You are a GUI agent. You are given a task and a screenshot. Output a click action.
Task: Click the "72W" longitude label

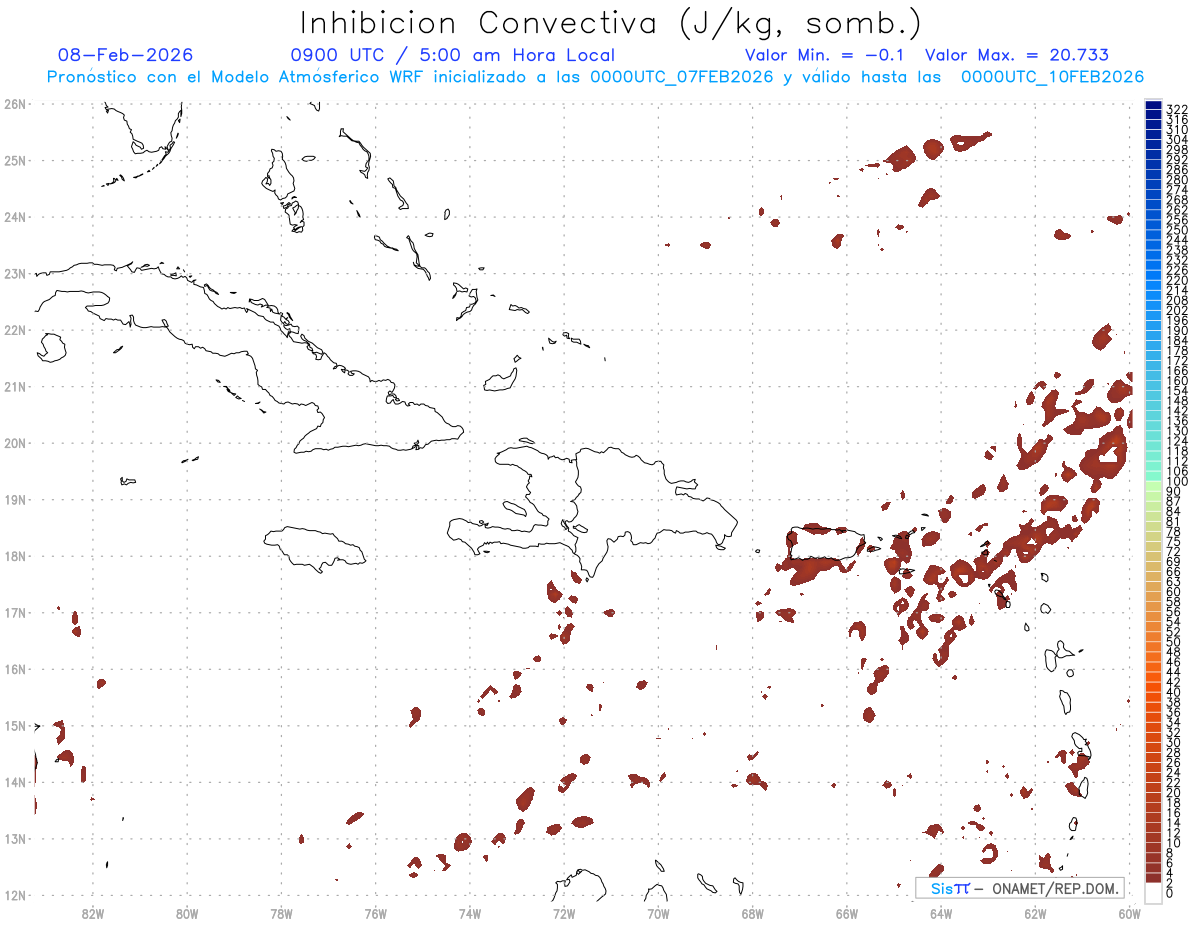(x=564, y=913)
